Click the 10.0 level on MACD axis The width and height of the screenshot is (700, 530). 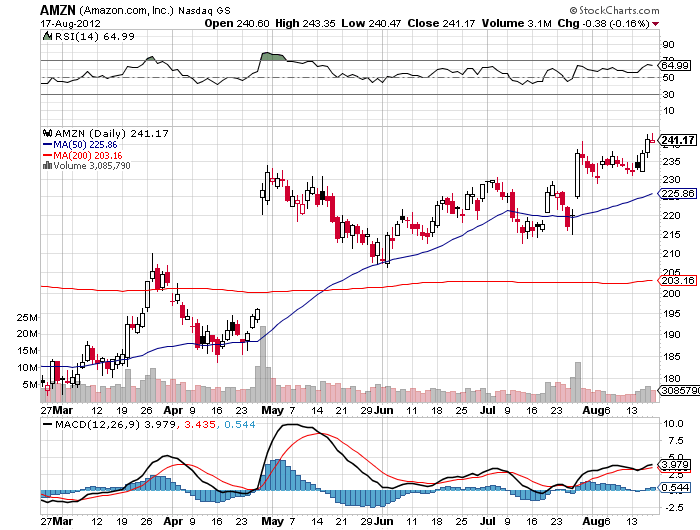(674, 424)
